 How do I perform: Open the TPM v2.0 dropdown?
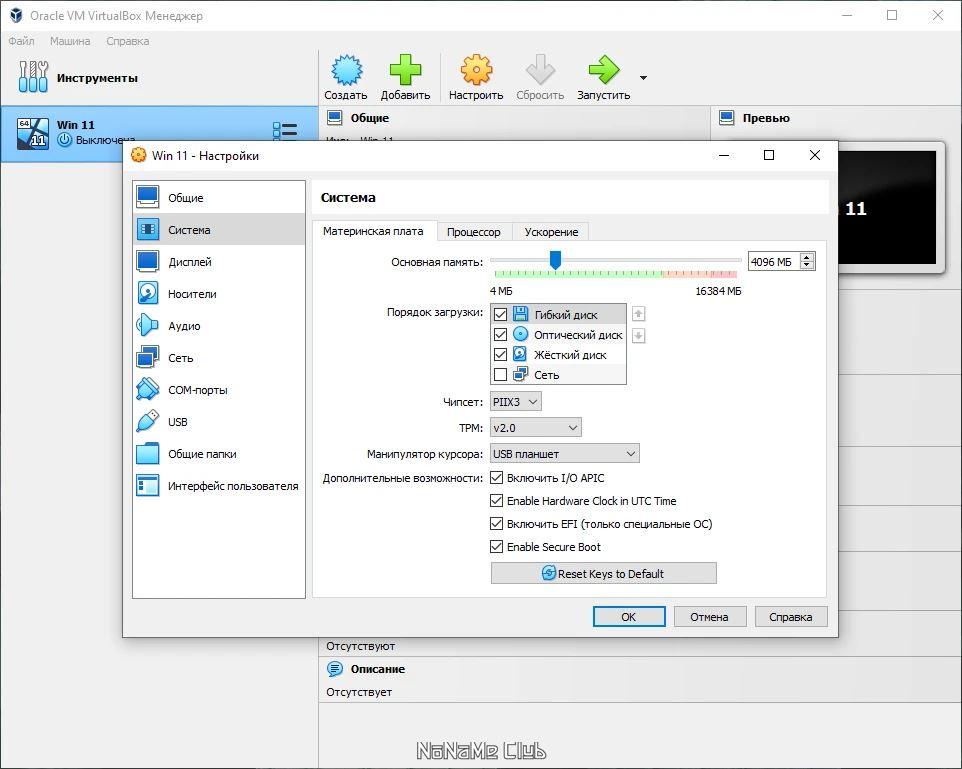point(536,428)
